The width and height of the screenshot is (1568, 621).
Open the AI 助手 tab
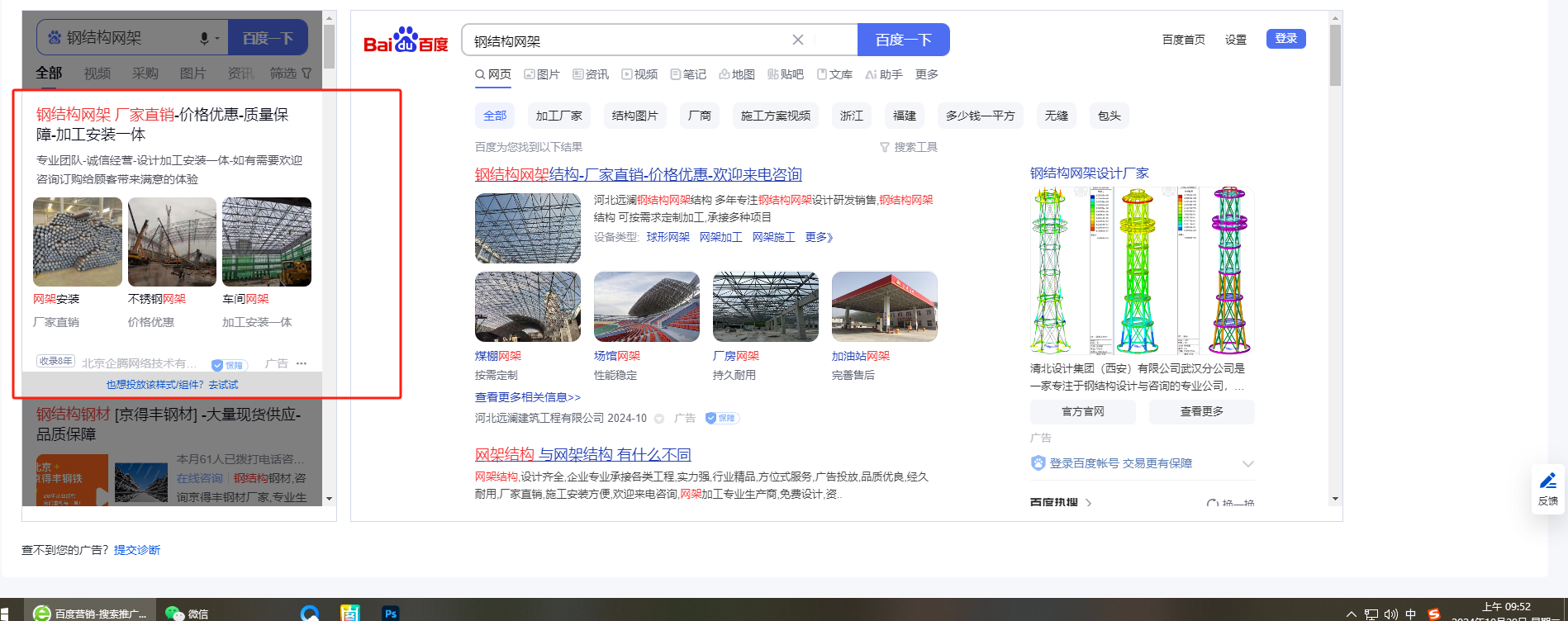(x=884, y=74)
